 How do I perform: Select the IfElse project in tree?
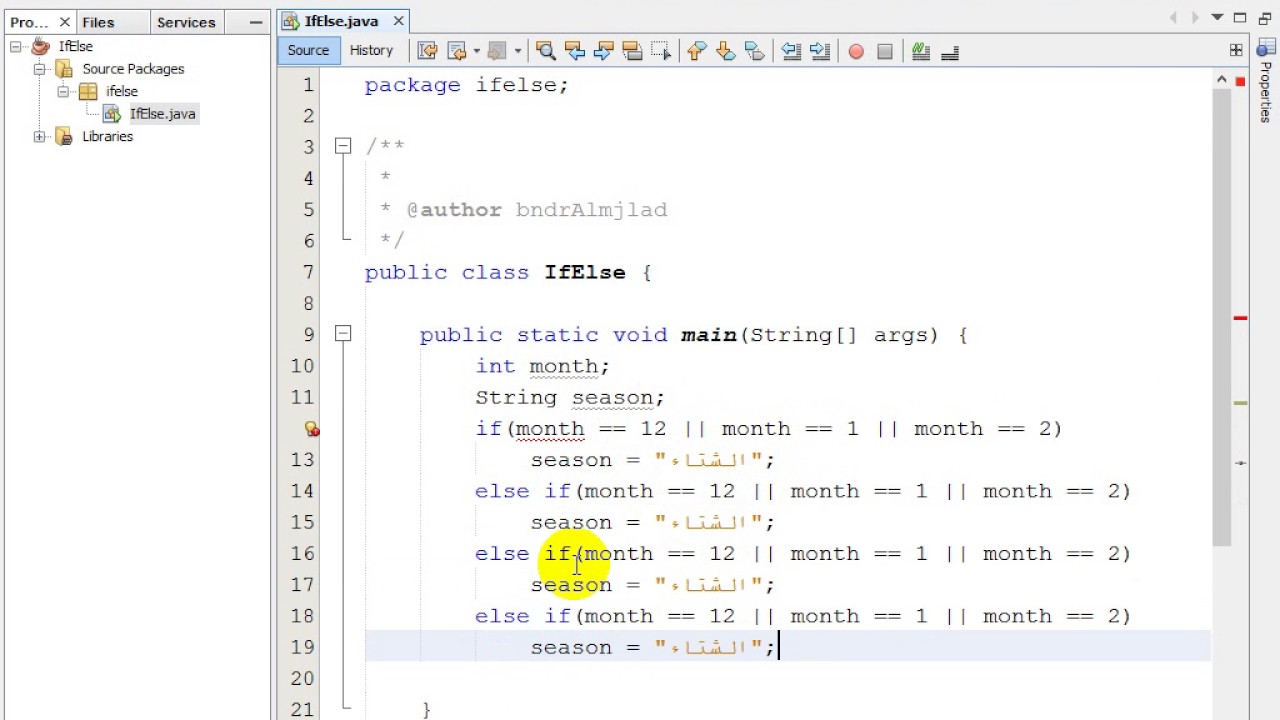[x=75, y=46]
